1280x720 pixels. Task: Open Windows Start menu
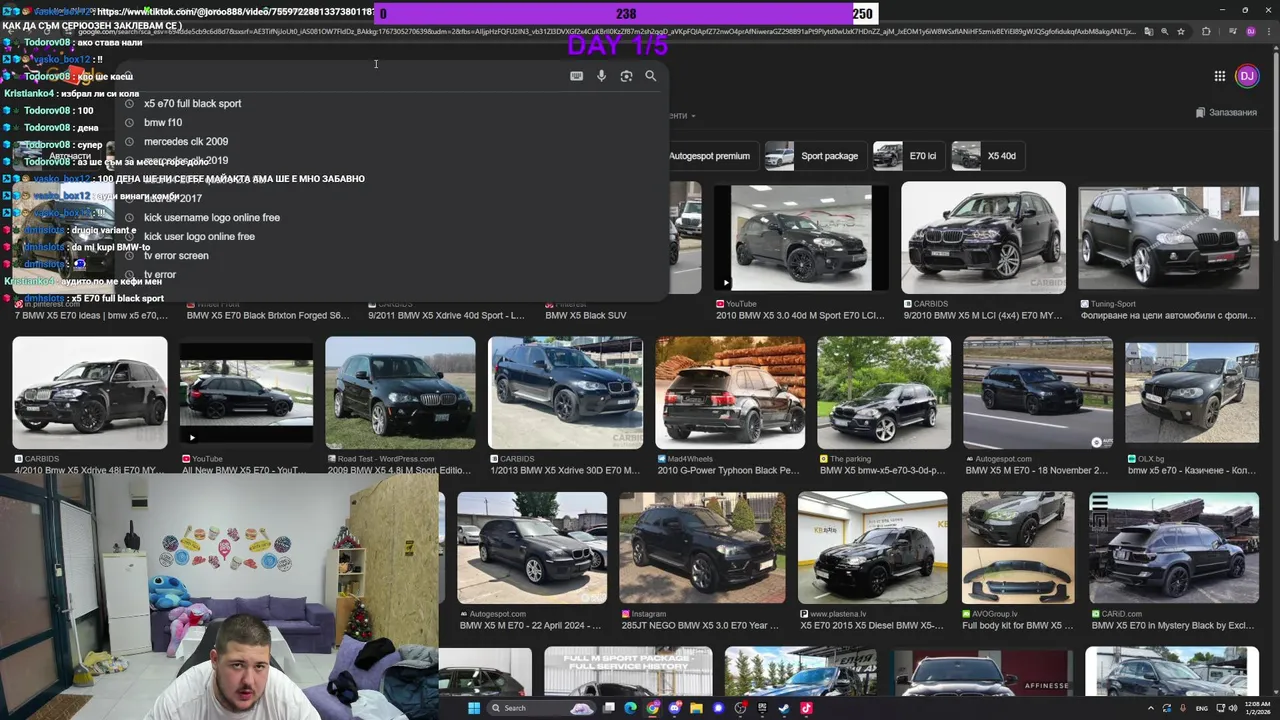tap(474, 708)
